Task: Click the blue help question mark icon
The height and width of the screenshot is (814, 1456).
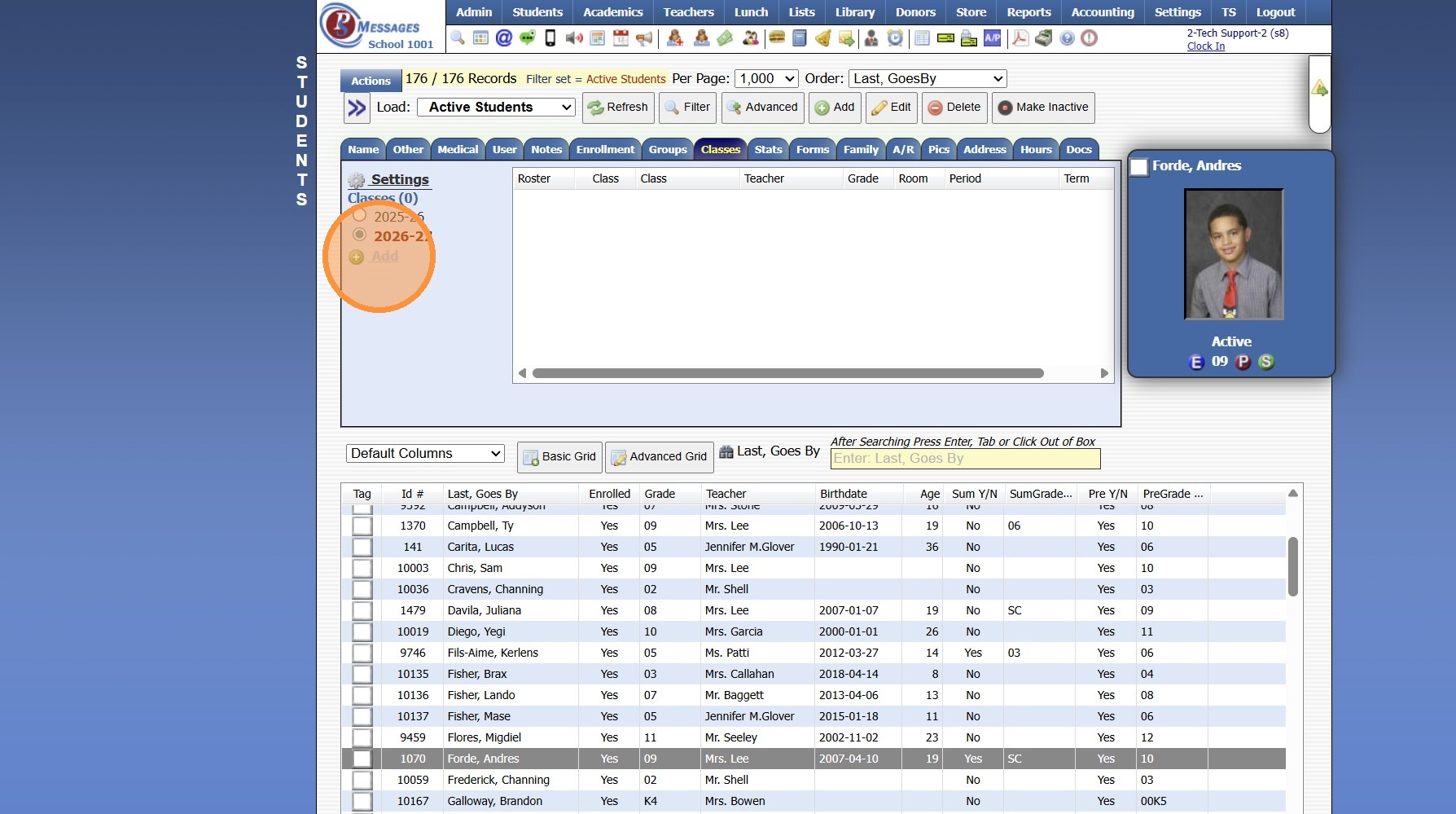Action: point(1067,38)
